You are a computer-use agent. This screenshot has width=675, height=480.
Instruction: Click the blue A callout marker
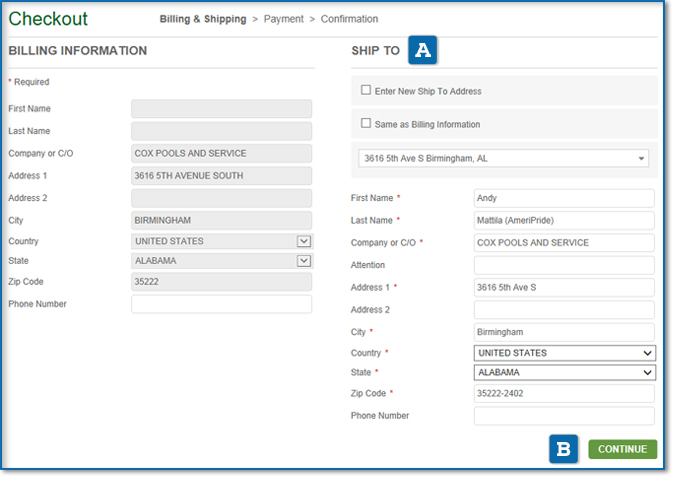[x=423, y=51]
